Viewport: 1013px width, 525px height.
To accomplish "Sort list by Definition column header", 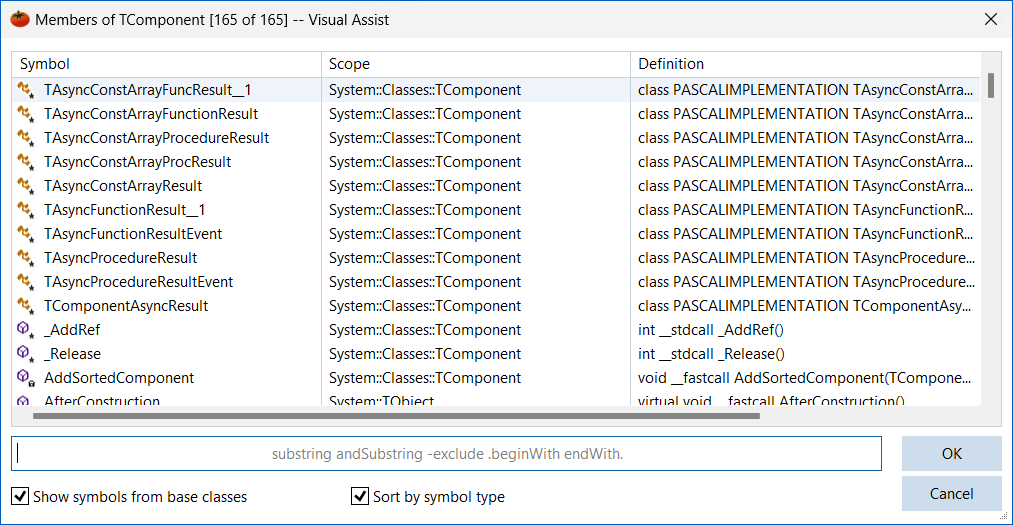I will point(805,64).
